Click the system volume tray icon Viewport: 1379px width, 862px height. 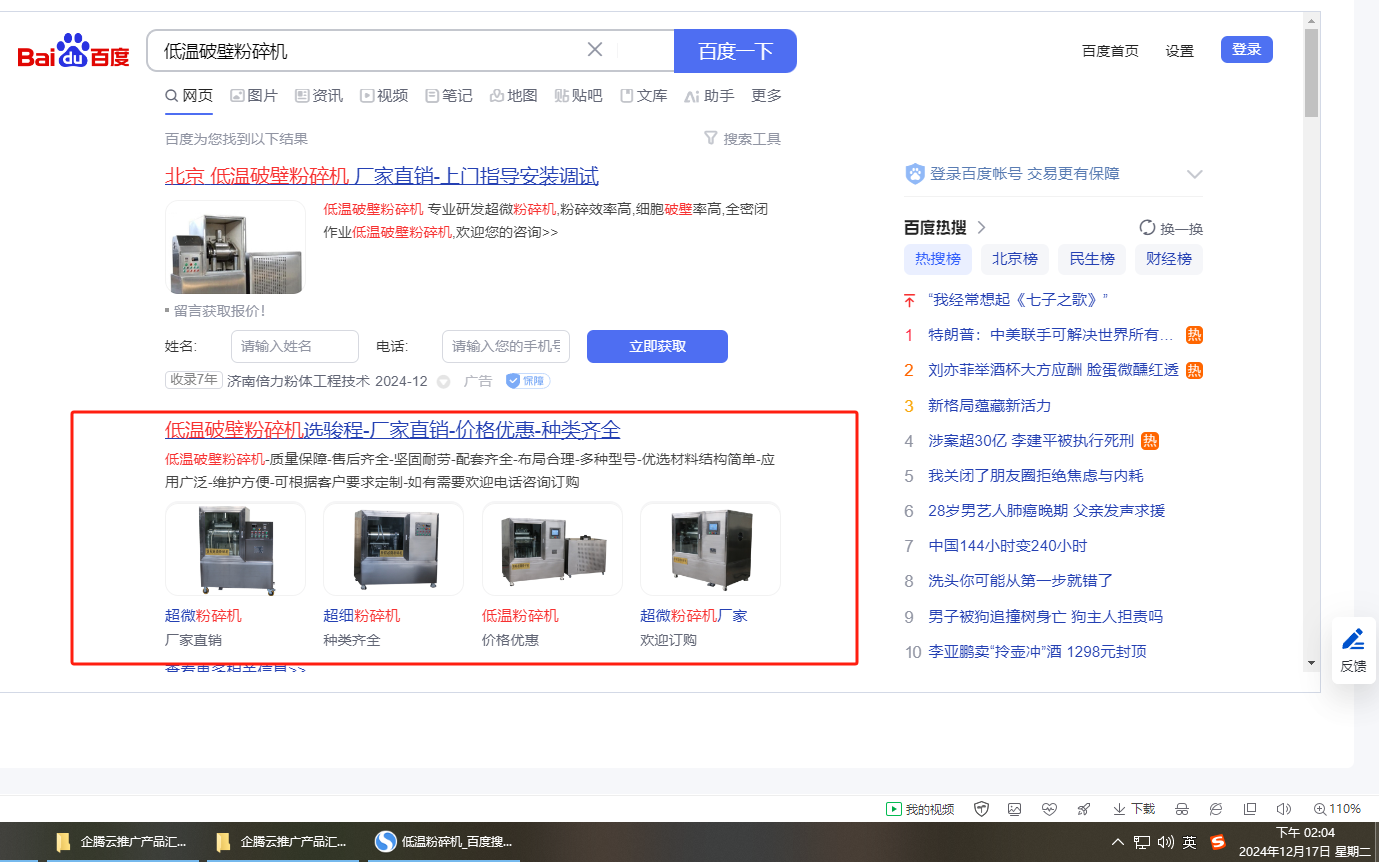point(1165,842)
